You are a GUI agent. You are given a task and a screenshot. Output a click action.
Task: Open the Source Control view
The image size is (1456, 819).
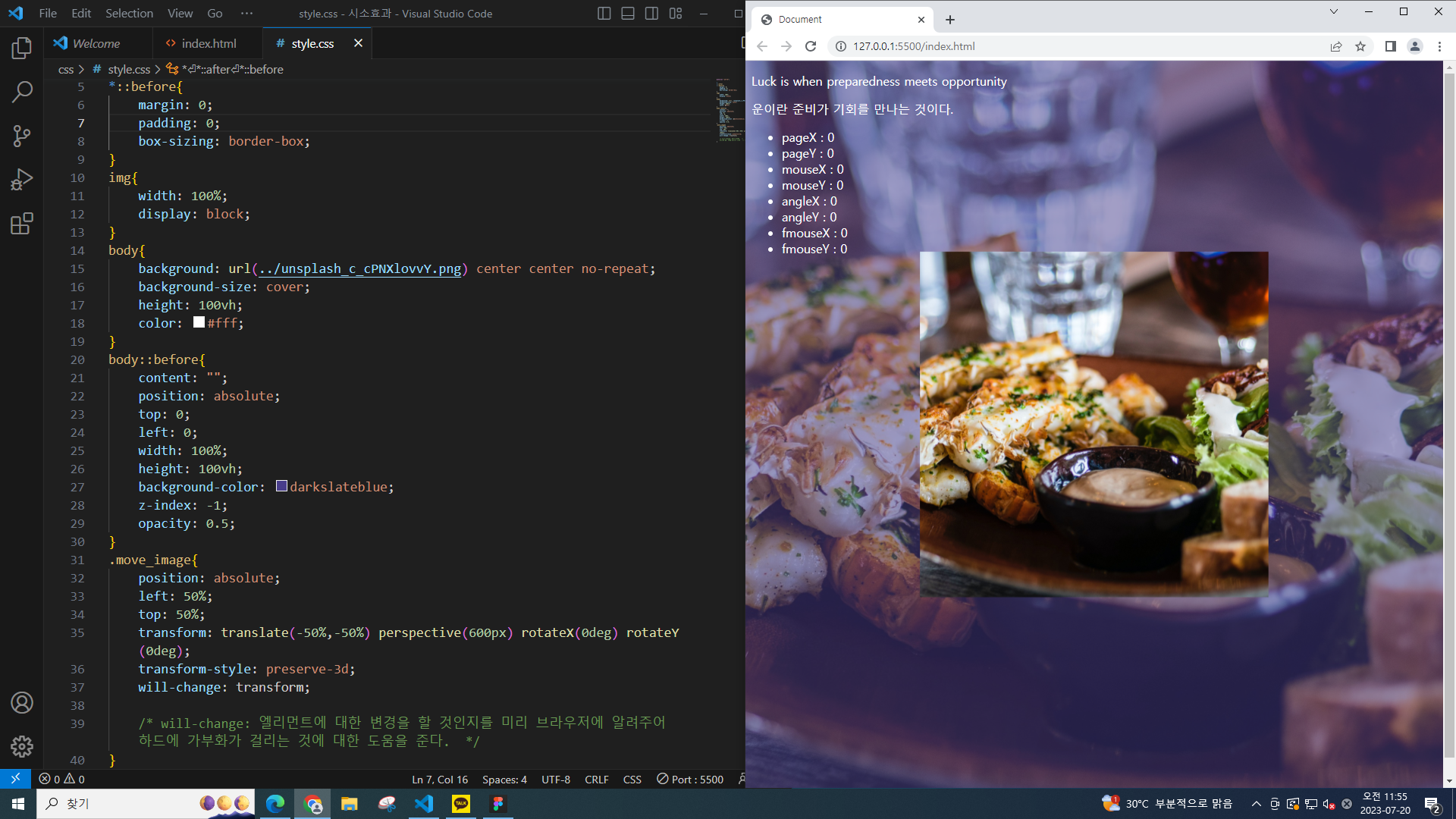click(21, 136)
